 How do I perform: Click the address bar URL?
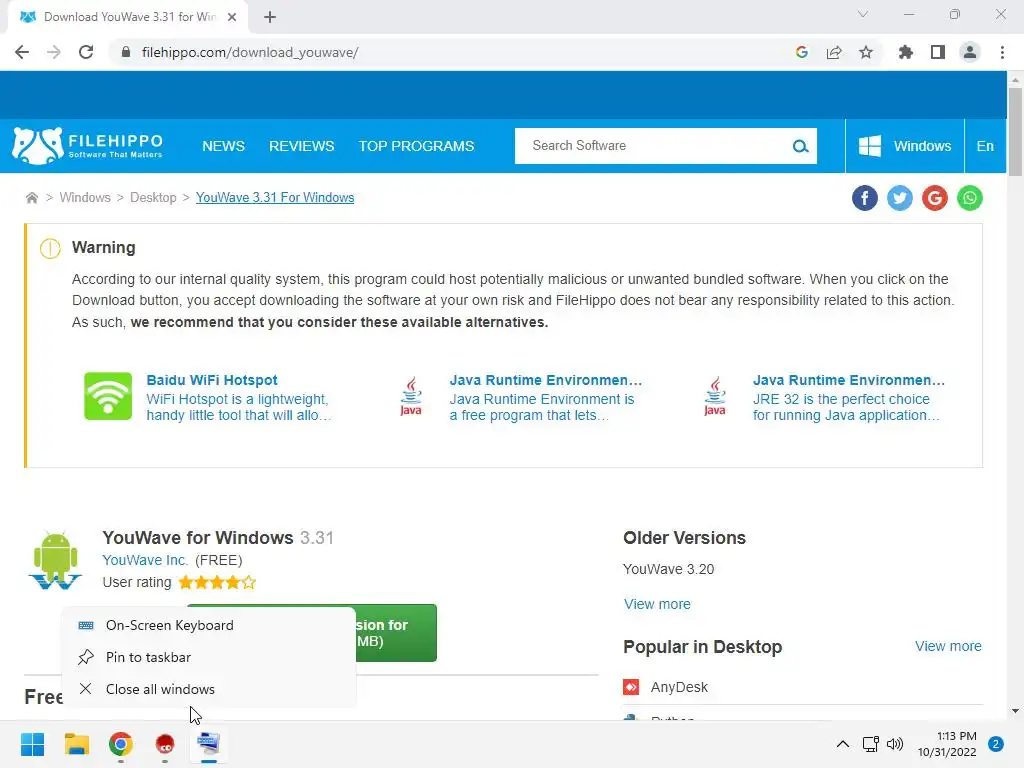249,52
